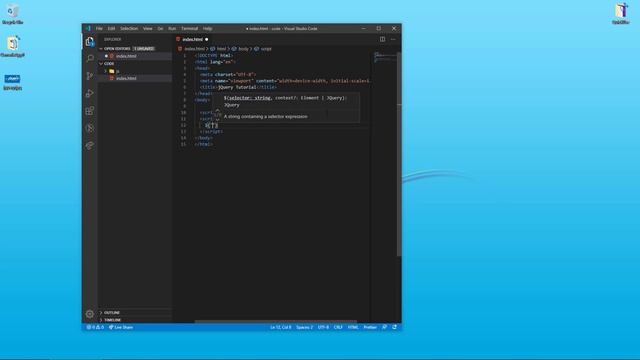The width and height of the screenshot is (640, 360).
Task: Click the EXPLORER panel header
Action: (113, 39)
